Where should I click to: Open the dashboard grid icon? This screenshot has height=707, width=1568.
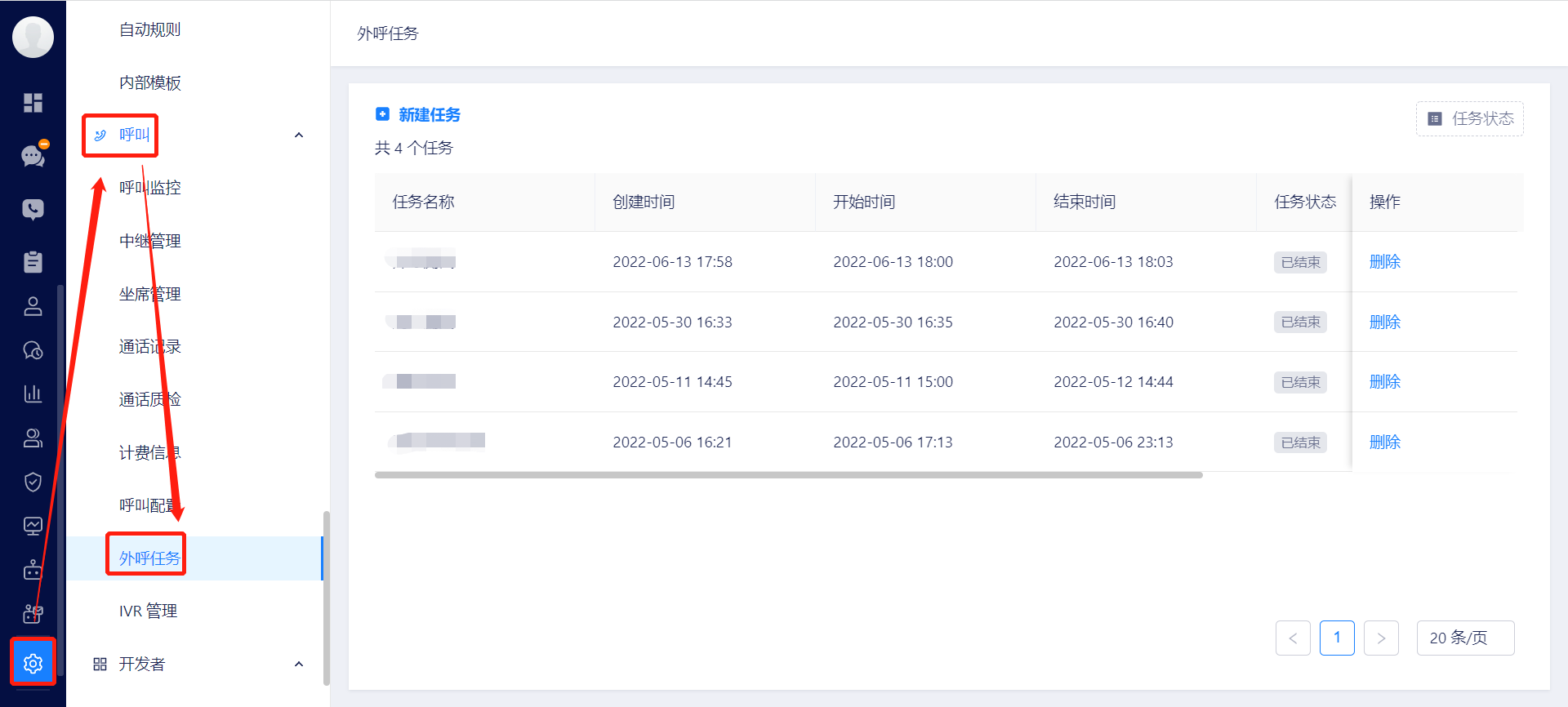pos(33,103)
